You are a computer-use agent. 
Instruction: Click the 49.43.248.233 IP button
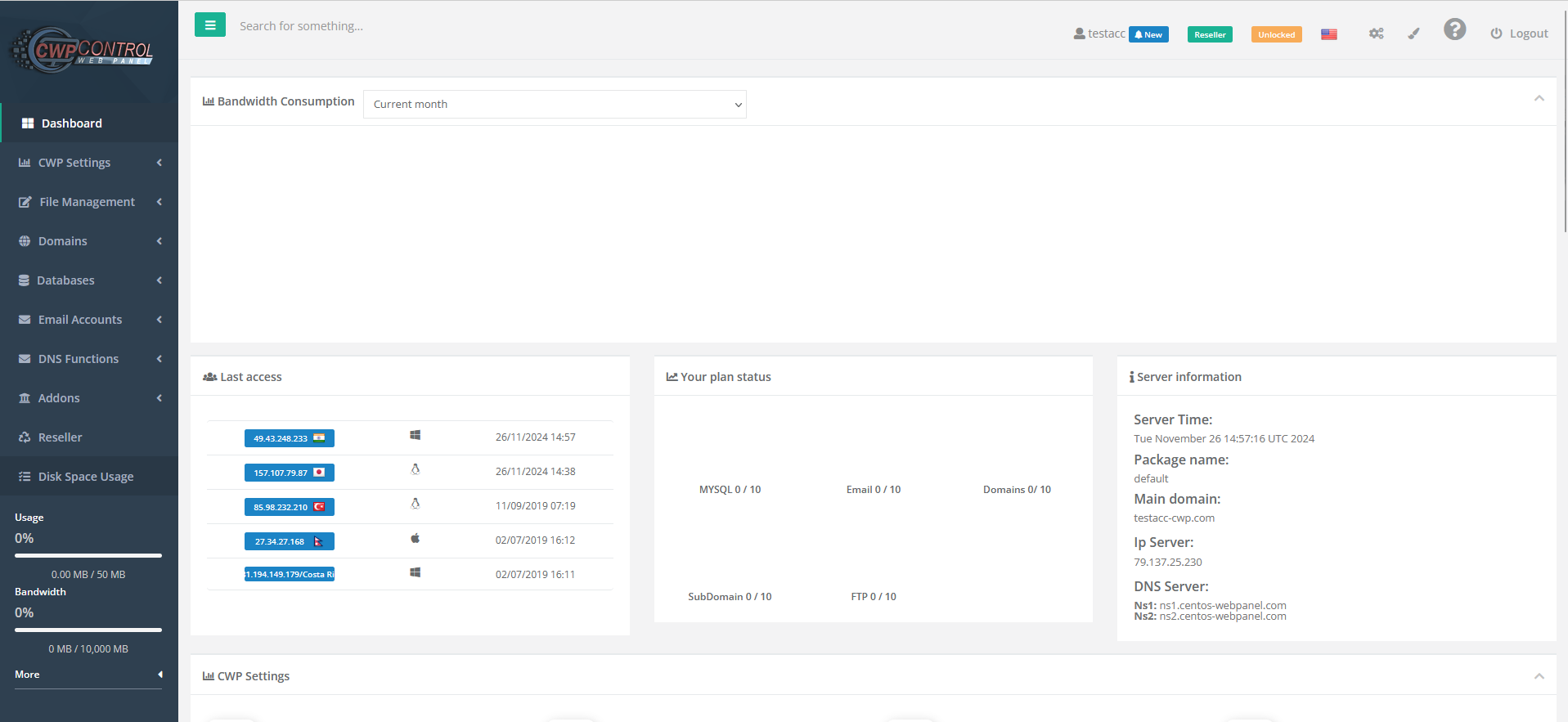(290, 438)
